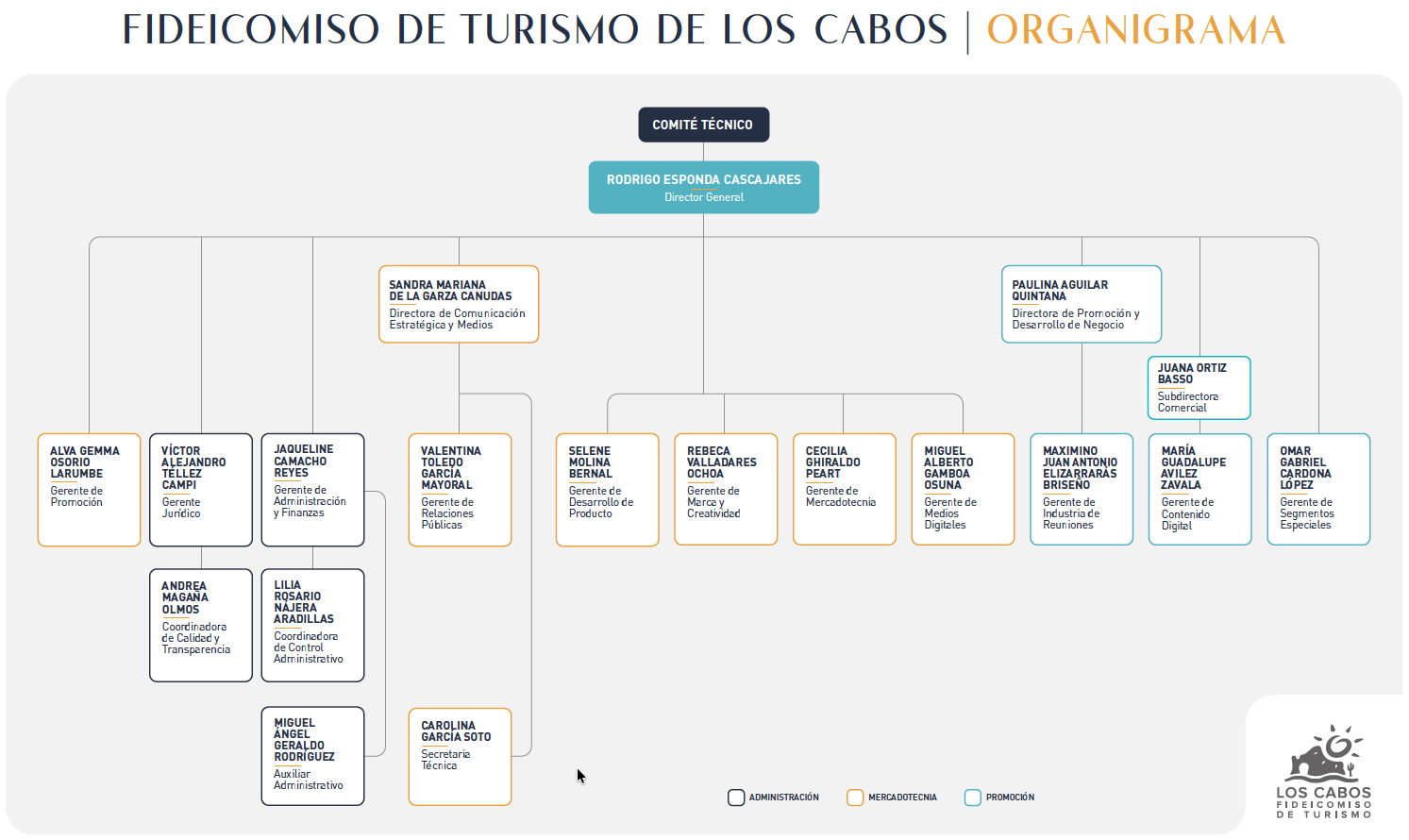Click the Administración legend color square

click(736, 798)
